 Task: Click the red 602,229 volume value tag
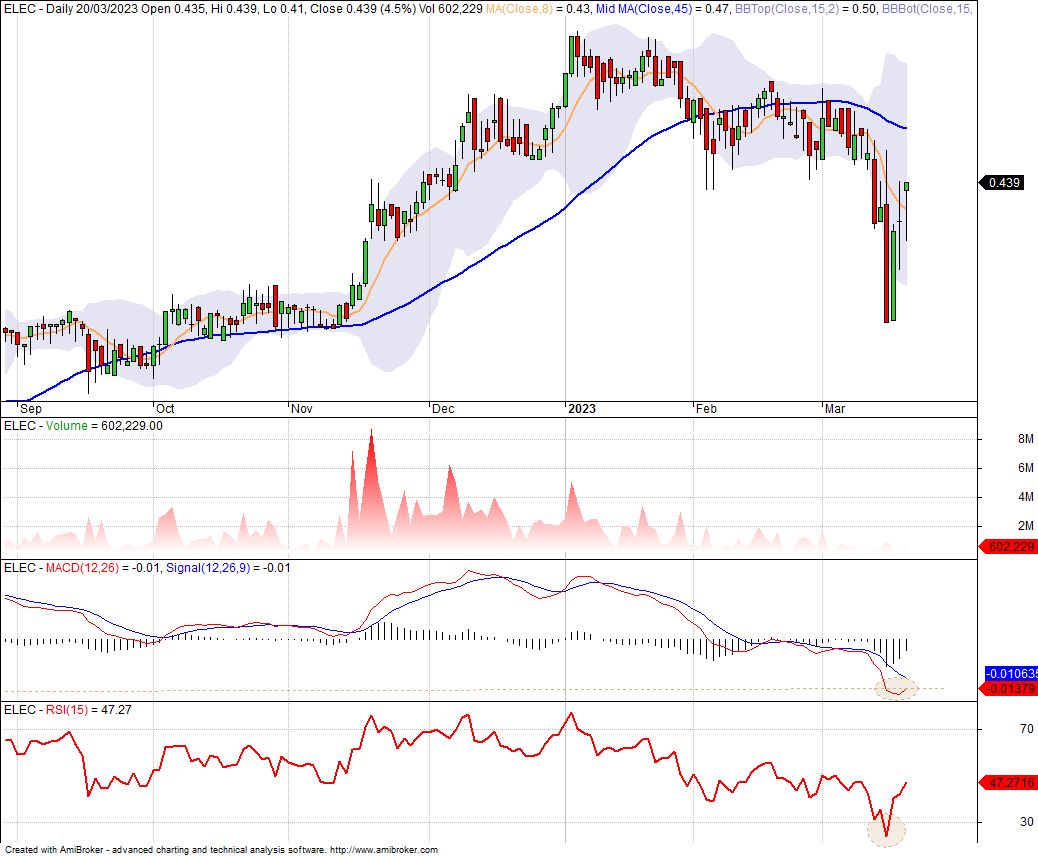1009,546
